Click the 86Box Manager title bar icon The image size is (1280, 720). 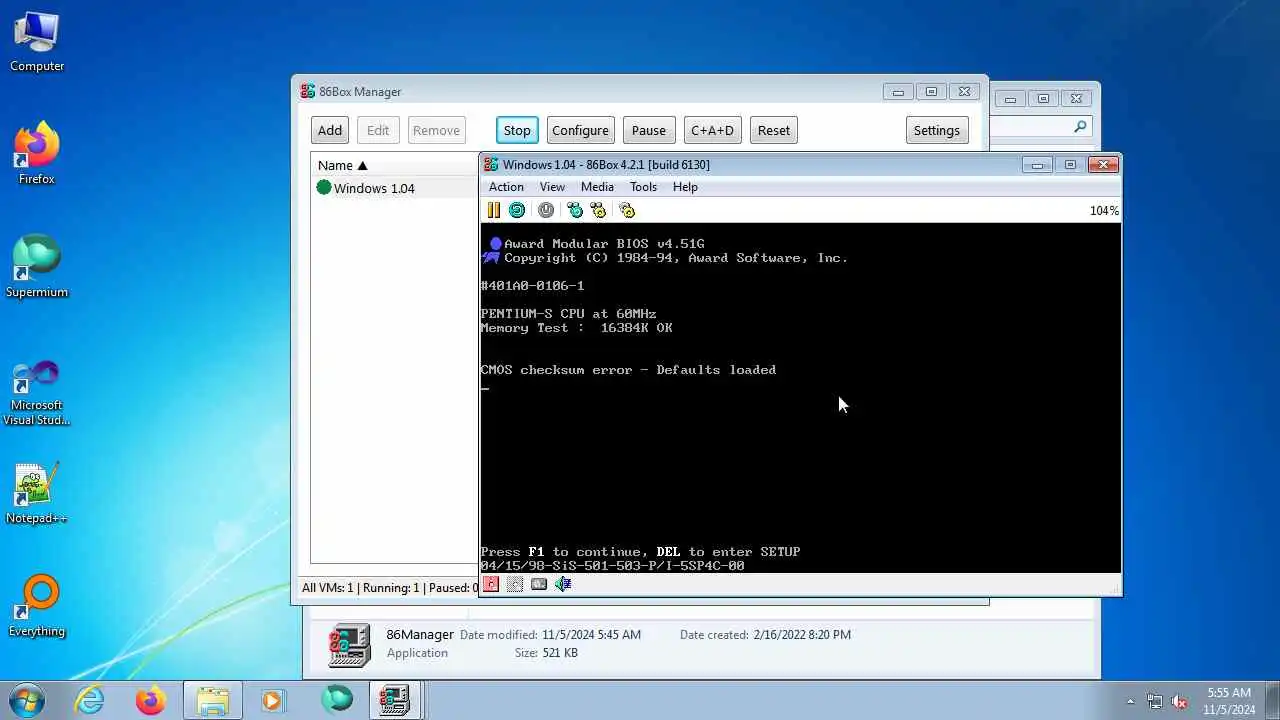click(x=308, y=91)
